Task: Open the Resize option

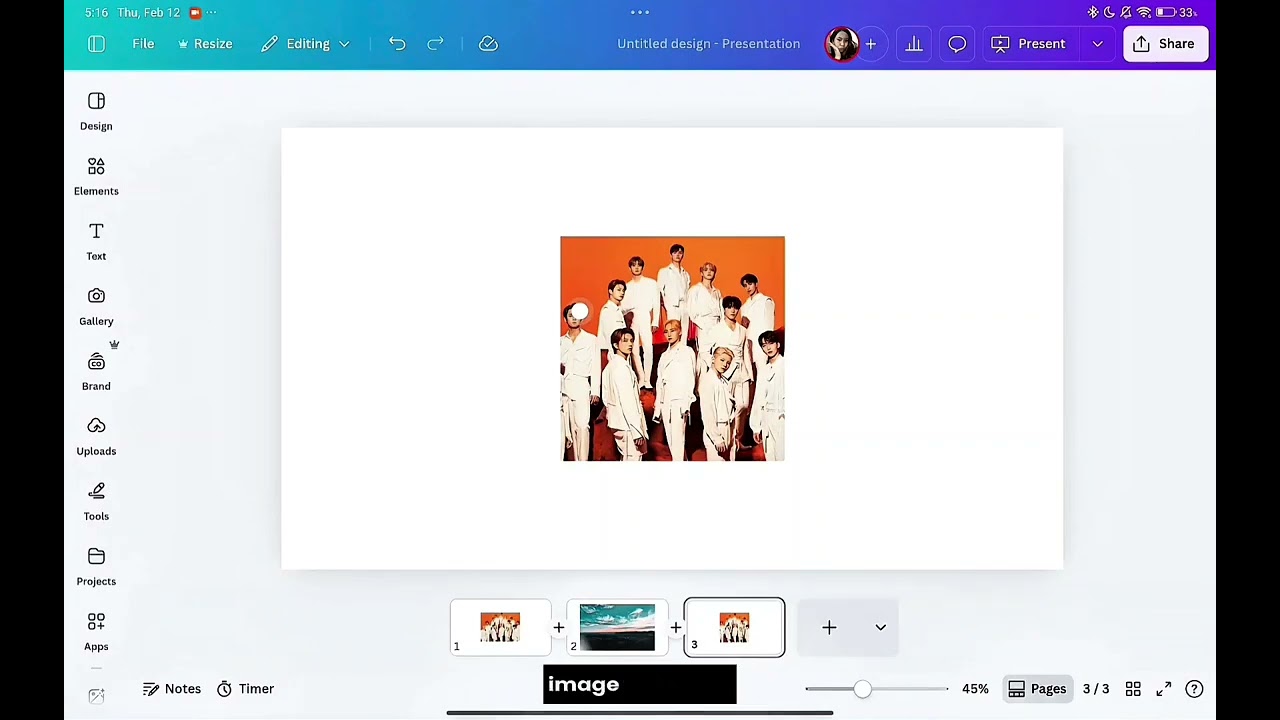Action: pyautogui.click(x=205, y=44)
